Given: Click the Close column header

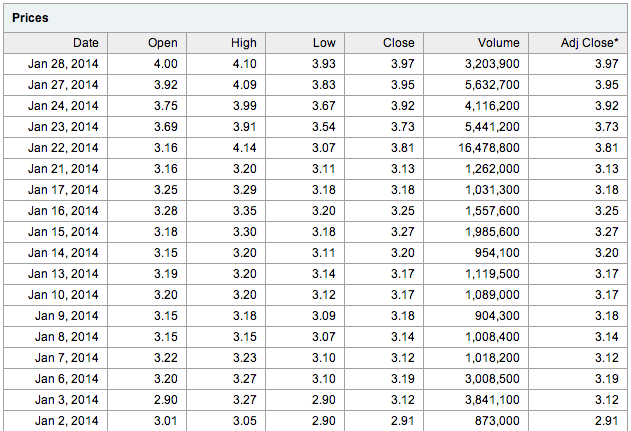Looking at the screenshot, I should click(x=384, y=43).
